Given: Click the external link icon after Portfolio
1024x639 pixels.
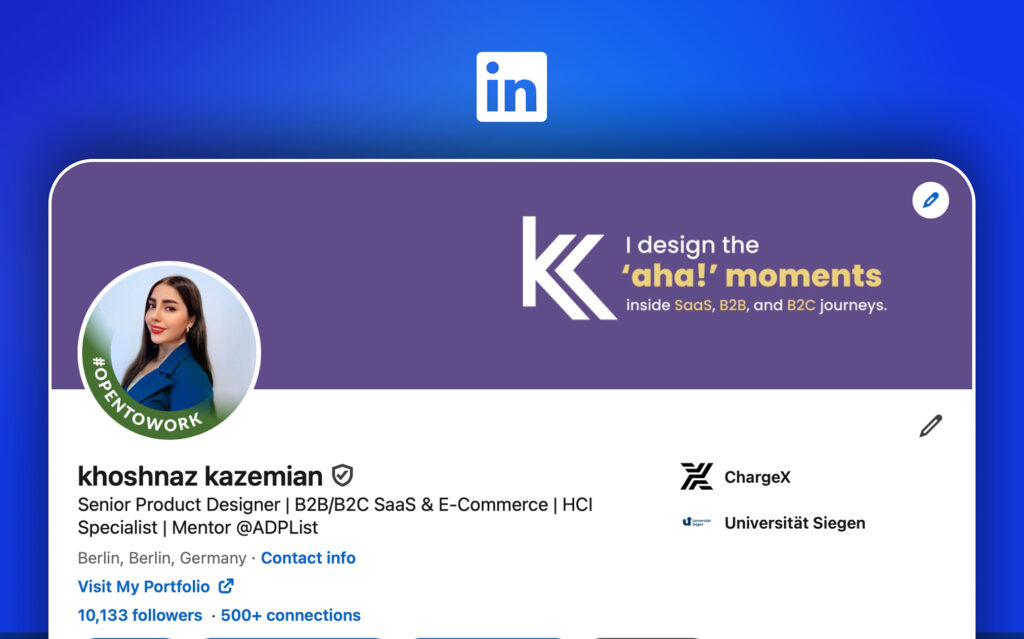Looking at the screenshot, I should [x=226, y=586].
